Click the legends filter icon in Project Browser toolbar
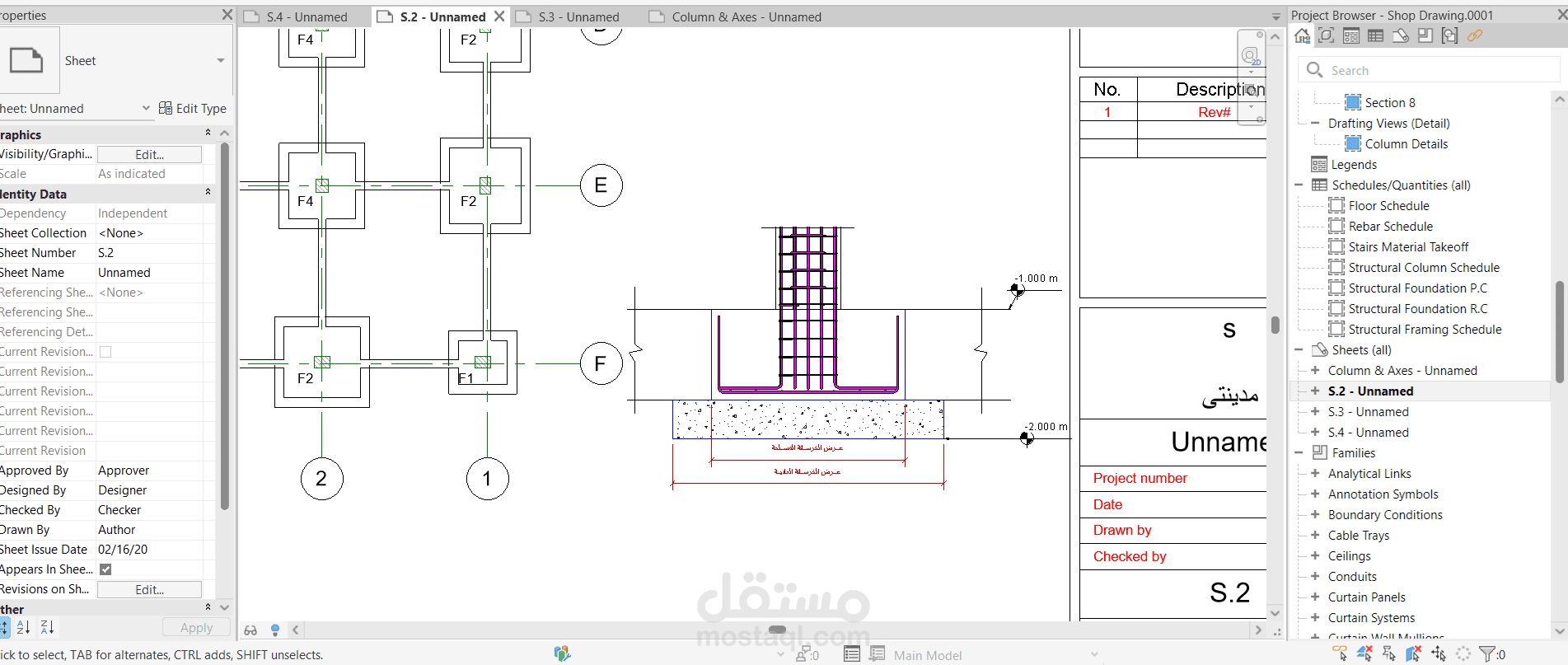This screenshot has width=1568, height=665. point(1351,35)
